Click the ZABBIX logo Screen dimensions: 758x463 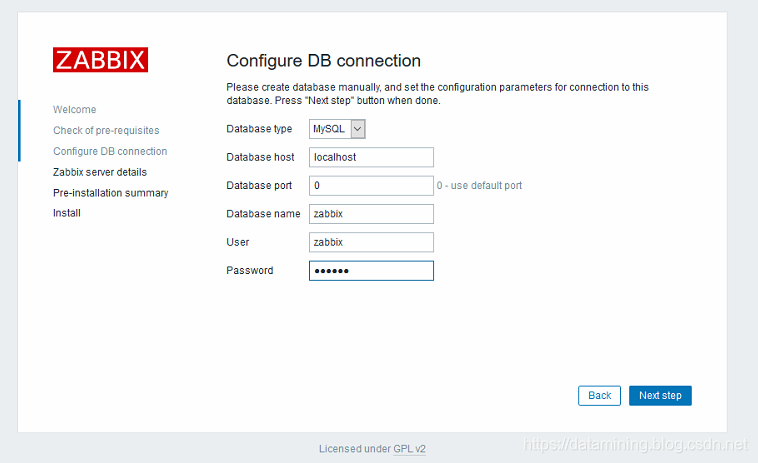click(101, 59)
